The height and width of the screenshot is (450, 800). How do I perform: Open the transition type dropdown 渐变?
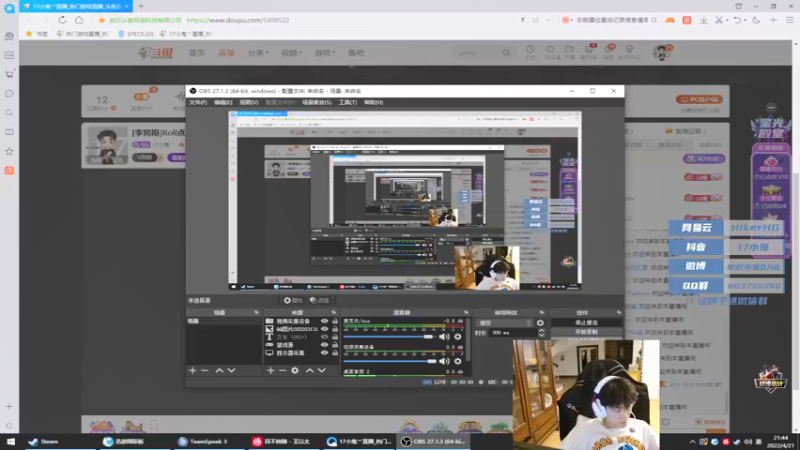pyautogui.click(x=504, y=323)
